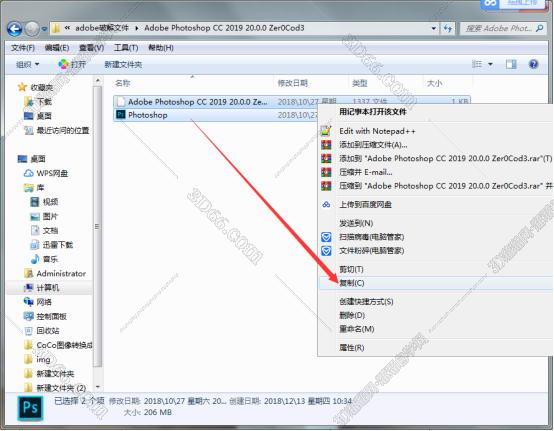The width and height of the screenshot is (554, 431).
Task: Select 收藏夹 star in navigation pane
Action: (35, 87)
